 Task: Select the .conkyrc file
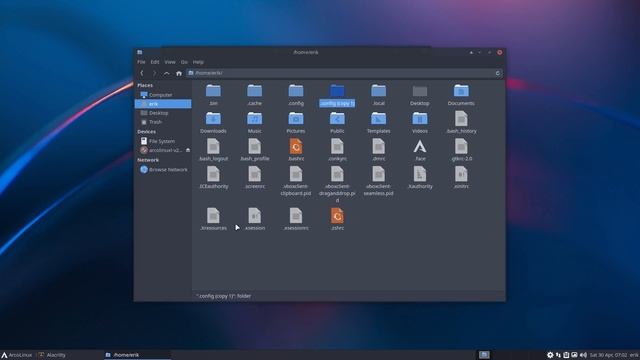pyautogui.click(x=337, y=150)
